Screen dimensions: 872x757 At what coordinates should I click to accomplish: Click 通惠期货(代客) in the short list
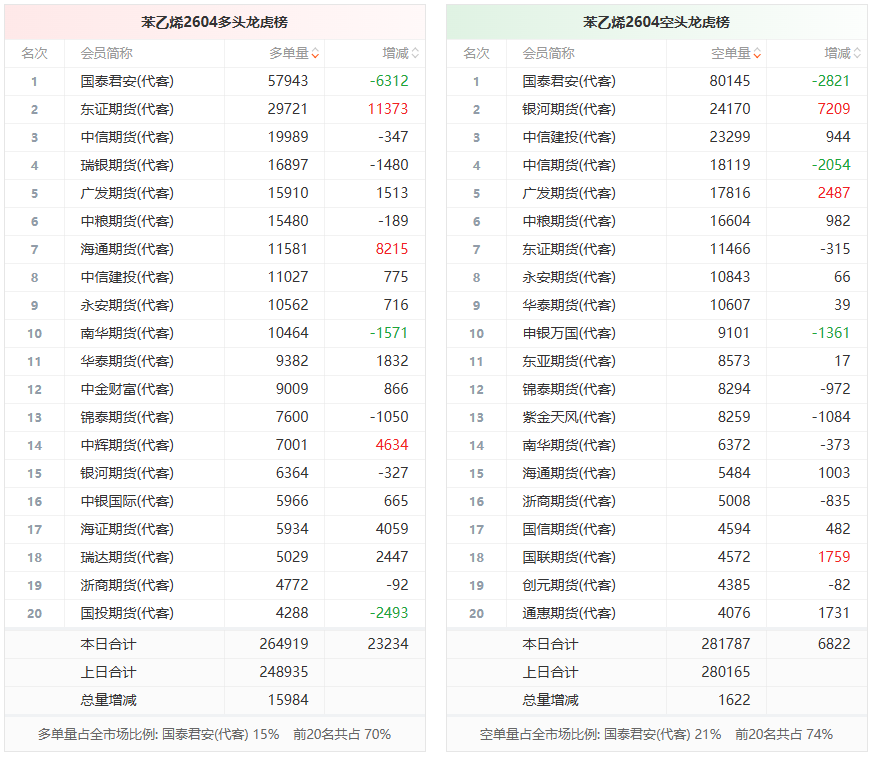click(569, 614)
